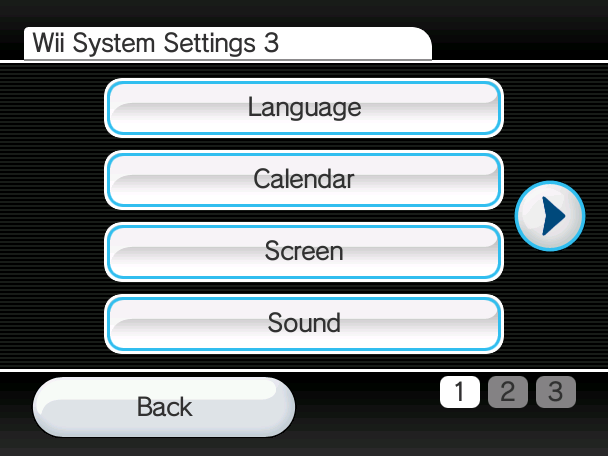Jump to page 3 indicator
Viewport: 608px width, 456px height.
[x=556, y=392]
